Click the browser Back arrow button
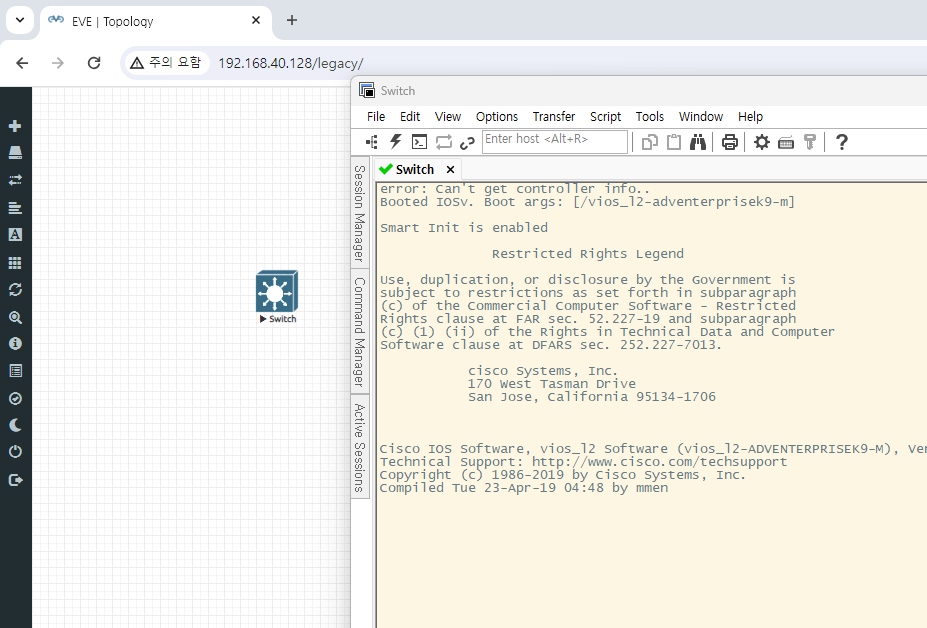Image resolution: width=927 pixels, height=628 pixels. pyautogui.click(x=22, y=63)
